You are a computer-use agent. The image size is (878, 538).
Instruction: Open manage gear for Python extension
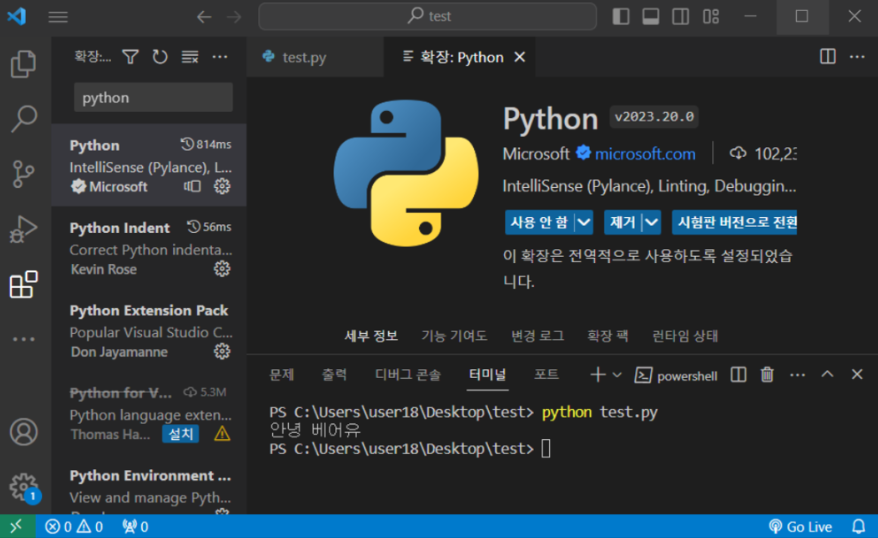[222, 186]
